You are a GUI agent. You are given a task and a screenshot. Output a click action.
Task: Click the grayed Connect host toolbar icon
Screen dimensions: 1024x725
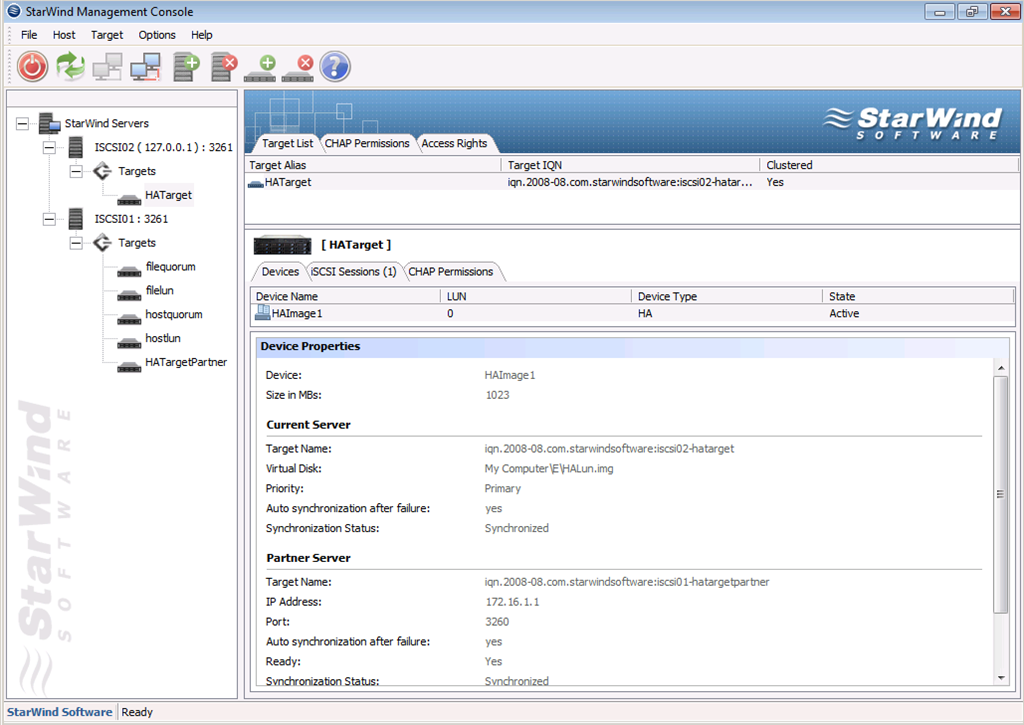[108, 67]
